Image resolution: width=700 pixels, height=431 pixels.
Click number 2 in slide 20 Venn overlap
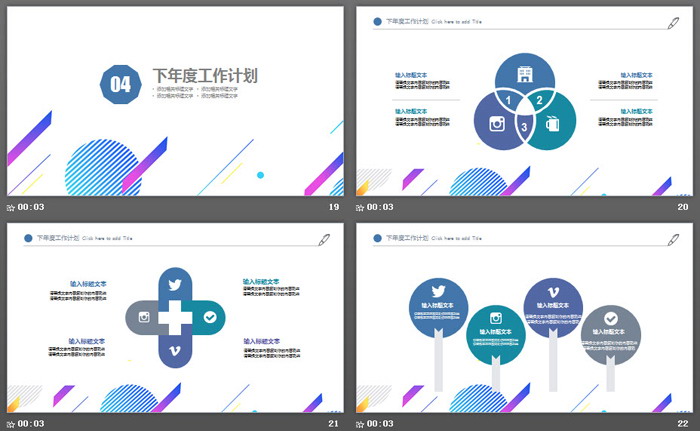click(x=539, y=100)
